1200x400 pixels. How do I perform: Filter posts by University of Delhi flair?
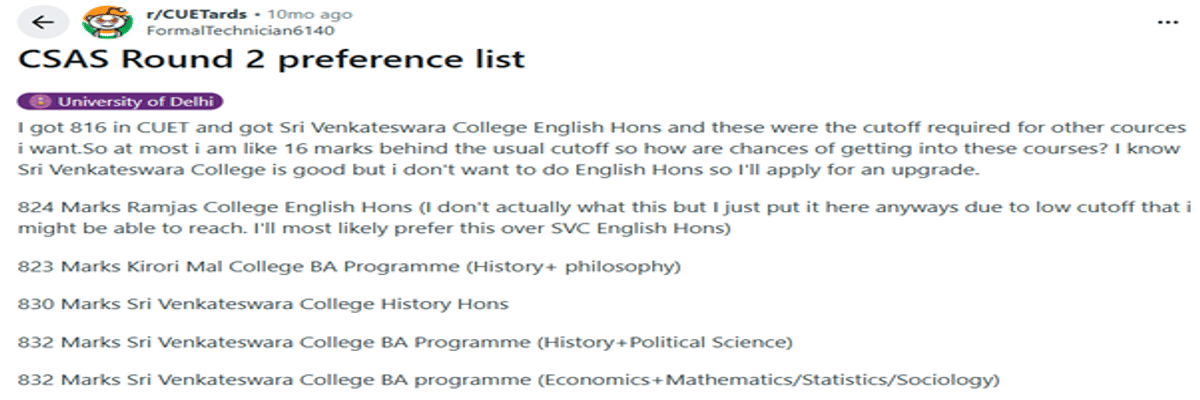click(x=121, y=102)
